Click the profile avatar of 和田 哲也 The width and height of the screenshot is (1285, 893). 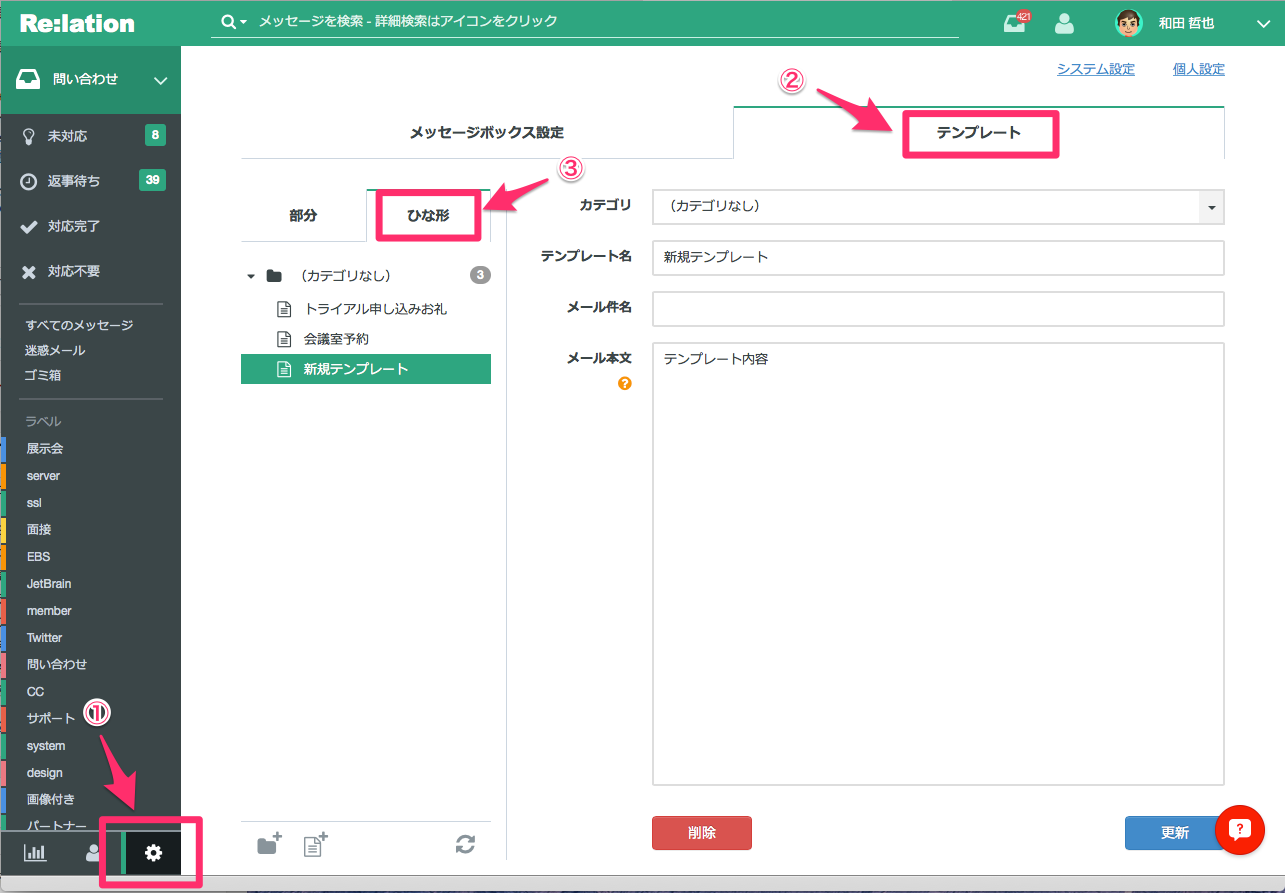(1129, 23)
